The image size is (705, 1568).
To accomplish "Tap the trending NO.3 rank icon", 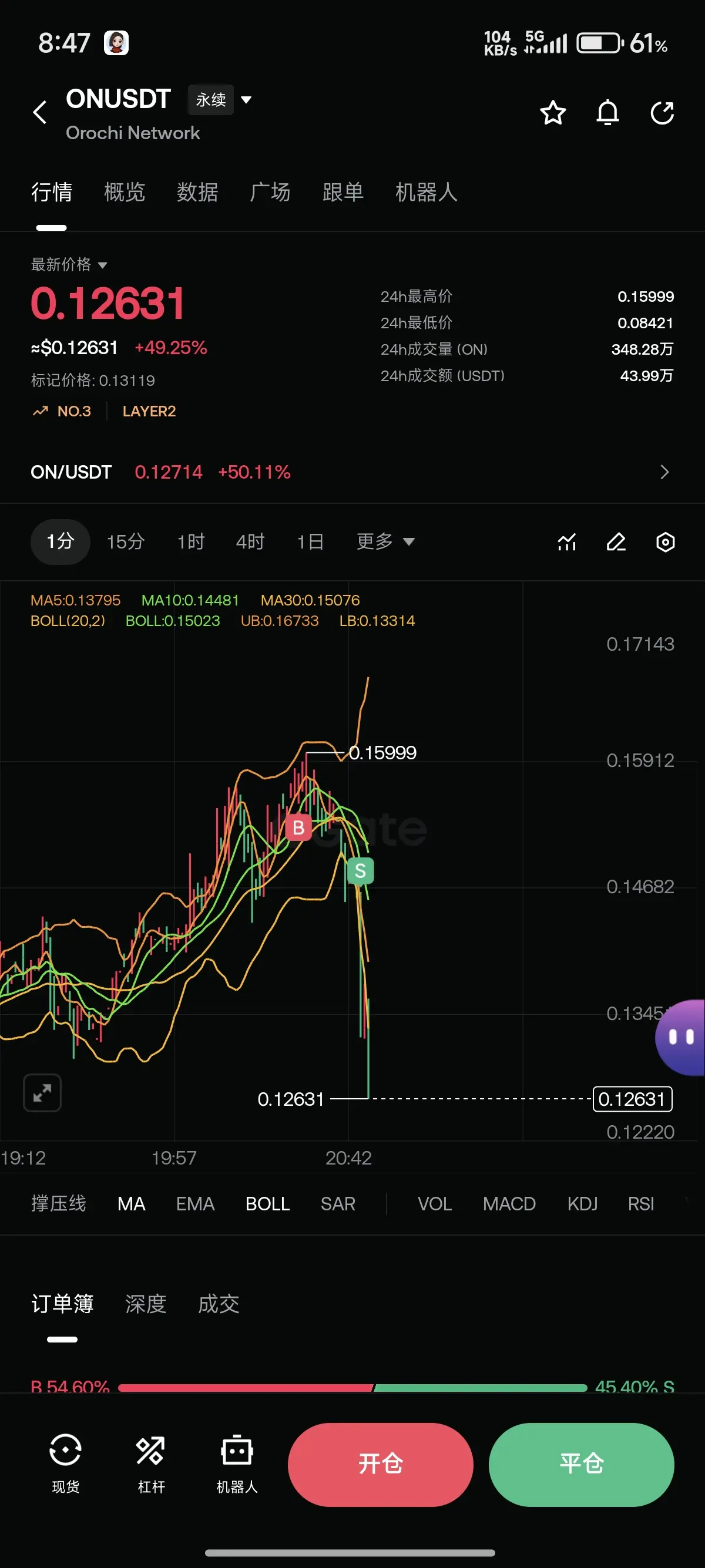I will (40, 411).
